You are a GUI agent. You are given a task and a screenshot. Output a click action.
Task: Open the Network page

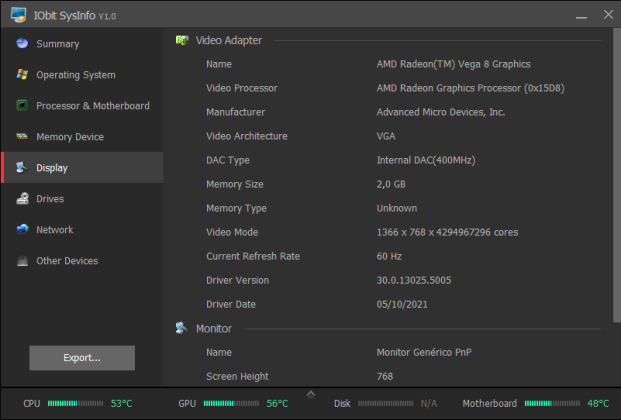pos(82,229)
